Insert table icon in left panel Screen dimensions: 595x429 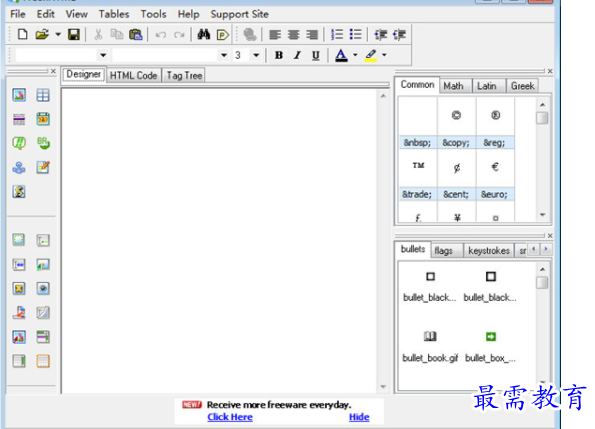click(43, 95)
